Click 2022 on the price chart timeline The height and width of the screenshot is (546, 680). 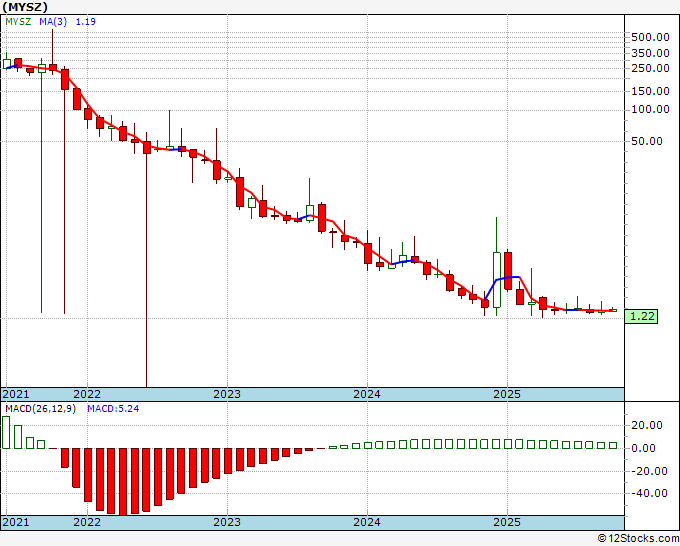pyautogui.click(x=87, y=394)
